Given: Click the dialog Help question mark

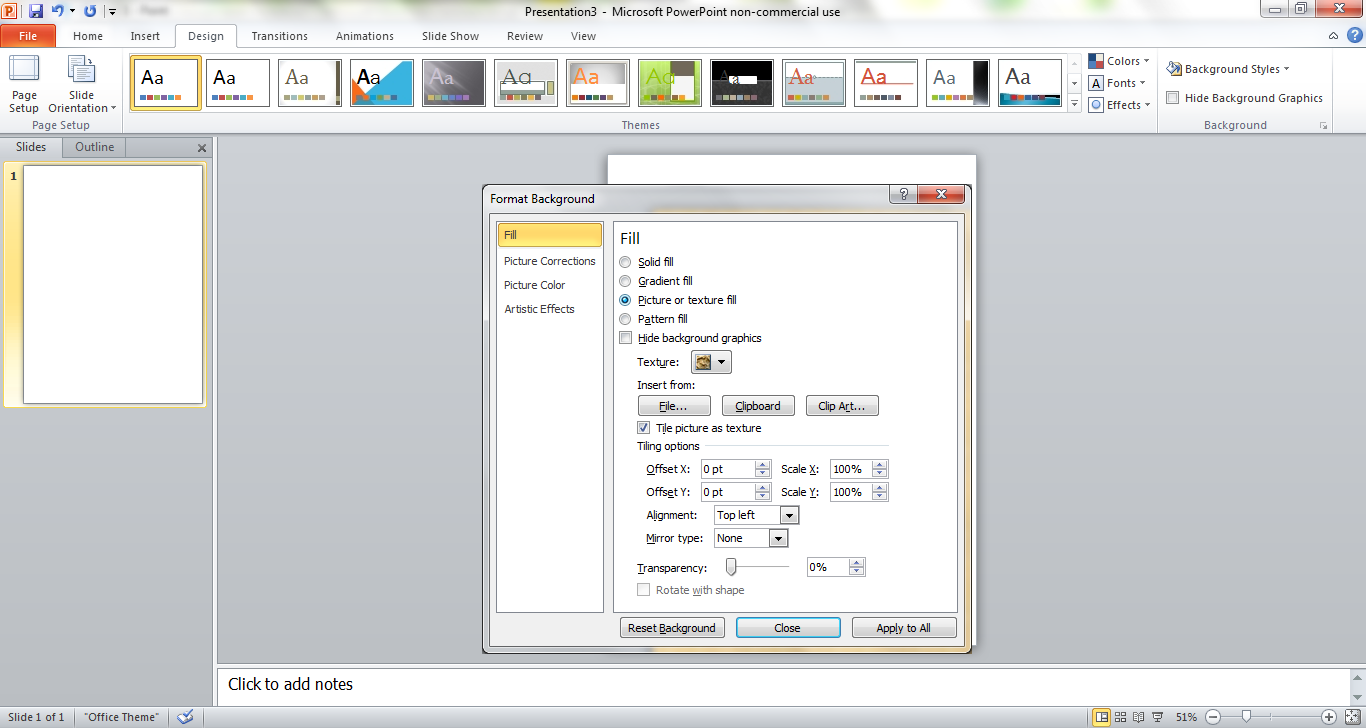Looking at the screenshot, I should point(903,195).
